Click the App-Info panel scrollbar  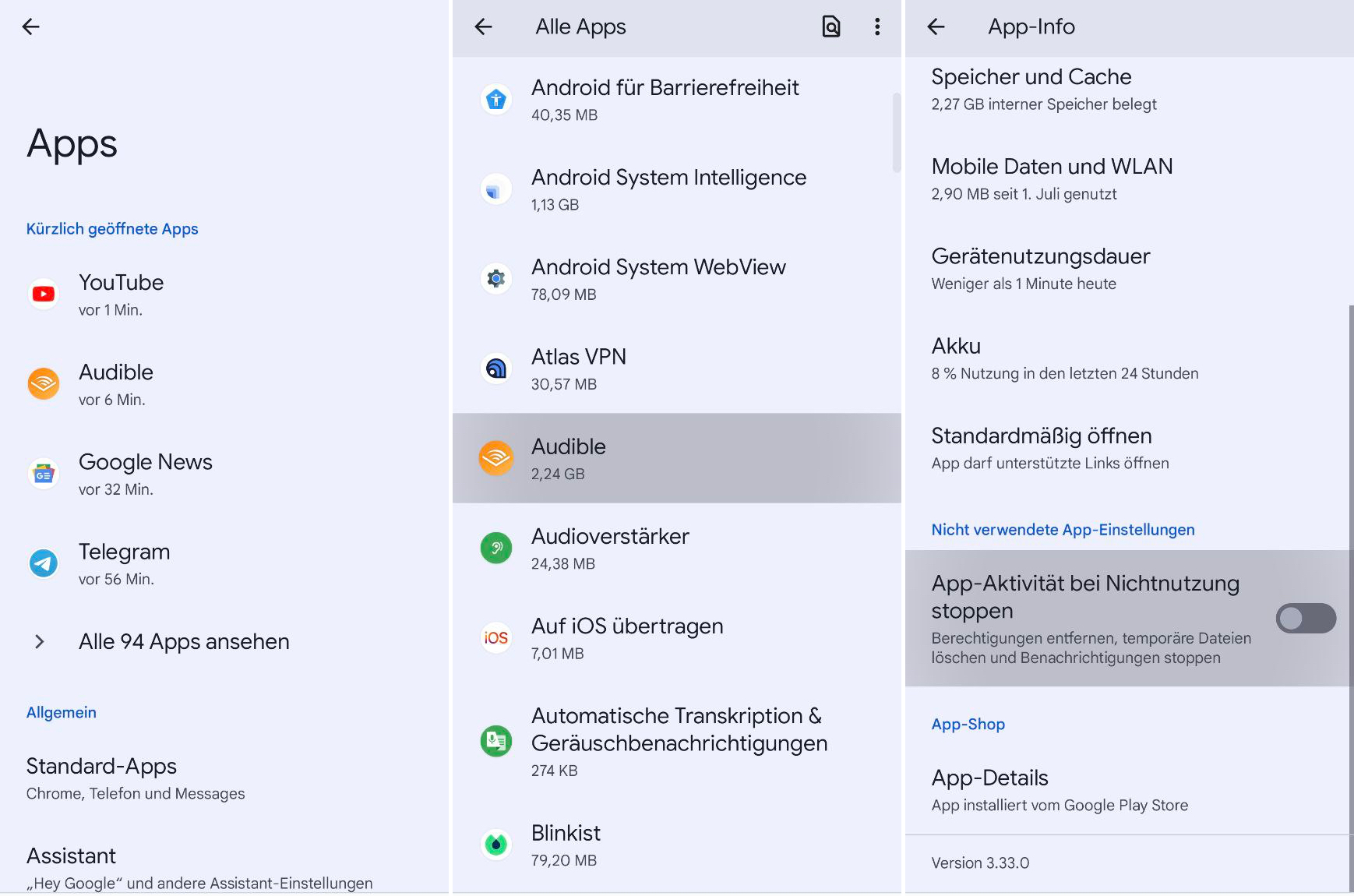[1351, 598]
